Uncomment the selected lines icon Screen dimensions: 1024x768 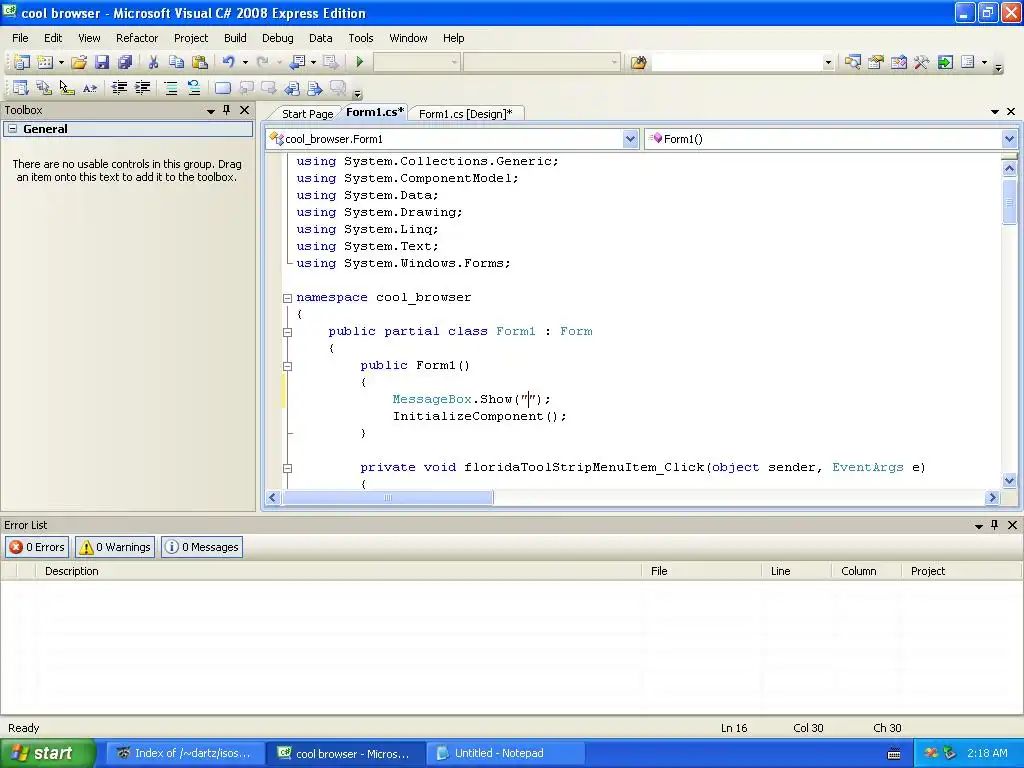pyautogui.click(x=194, y=88)
